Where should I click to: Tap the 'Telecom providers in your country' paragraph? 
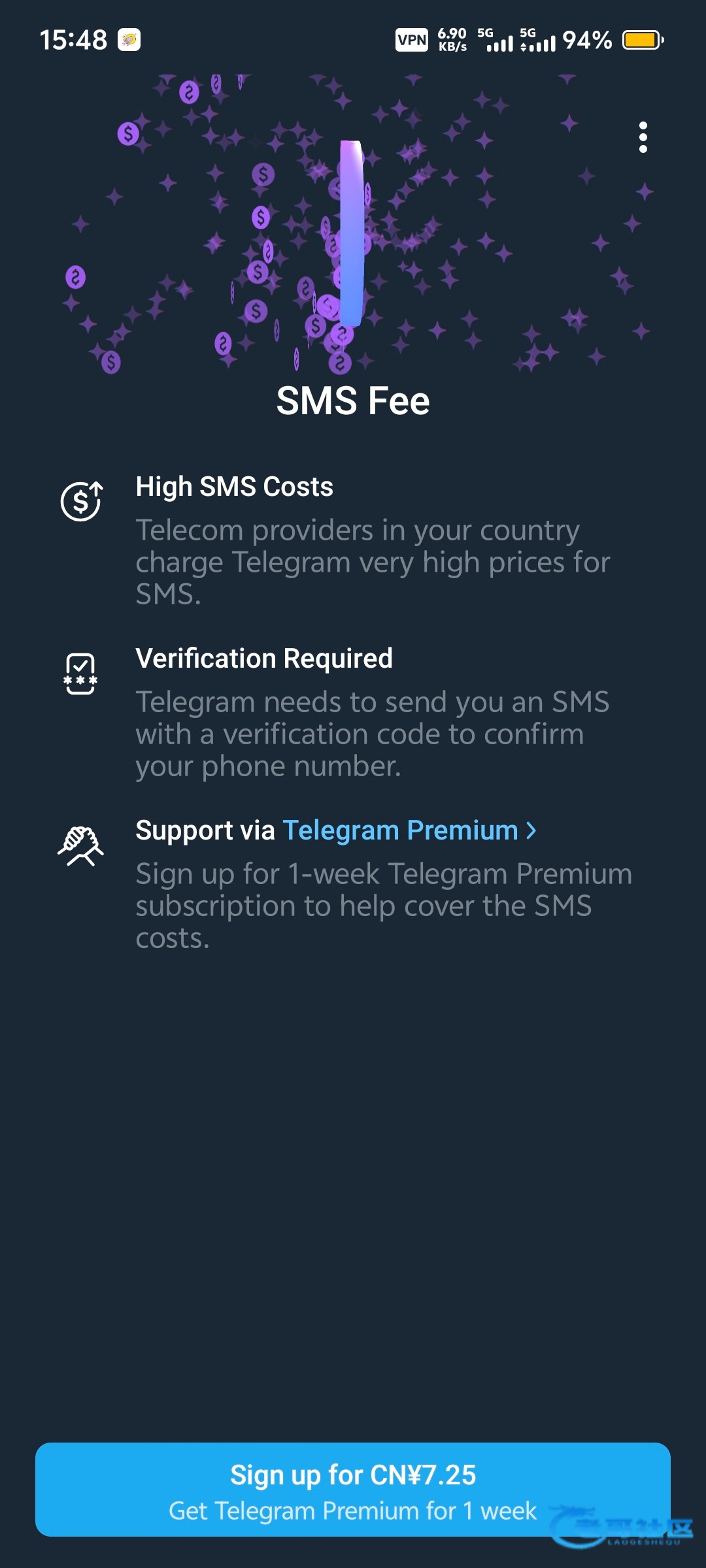[373, 562]
